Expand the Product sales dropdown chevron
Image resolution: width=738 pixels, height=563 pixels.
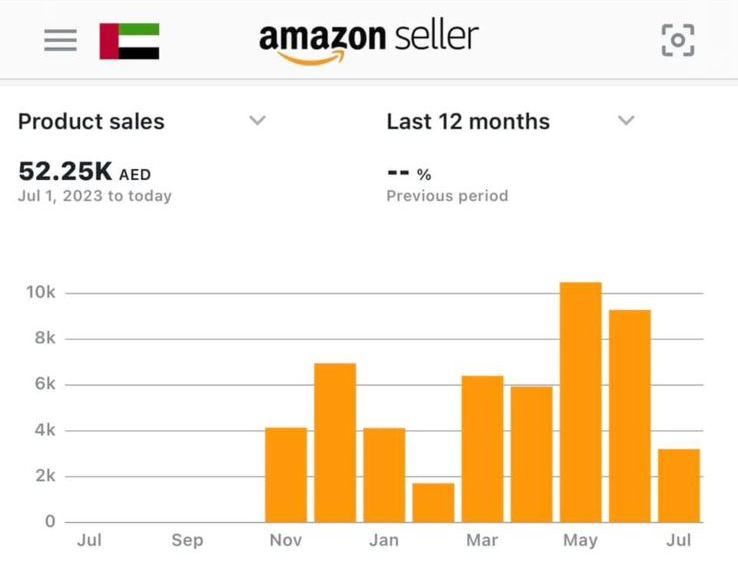coord(257,121)
